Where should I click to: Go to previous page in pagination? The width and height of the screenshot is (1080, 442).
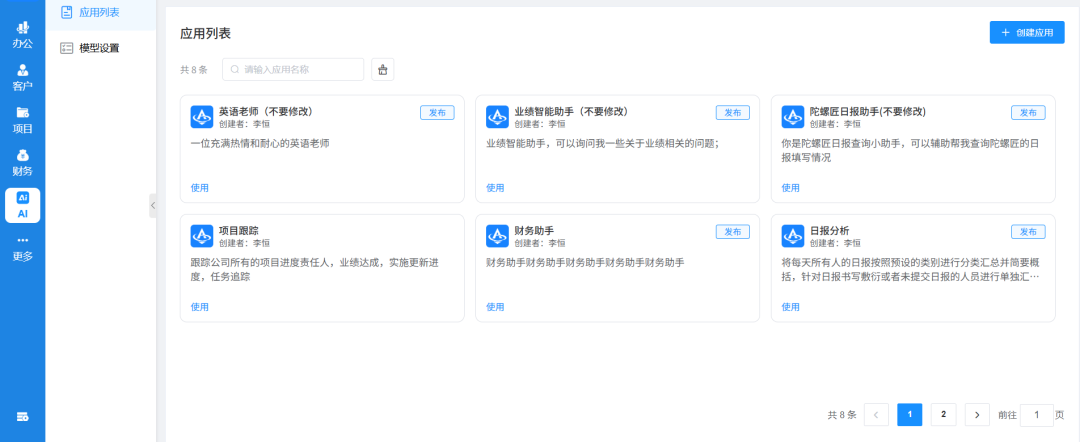[876, 414]
